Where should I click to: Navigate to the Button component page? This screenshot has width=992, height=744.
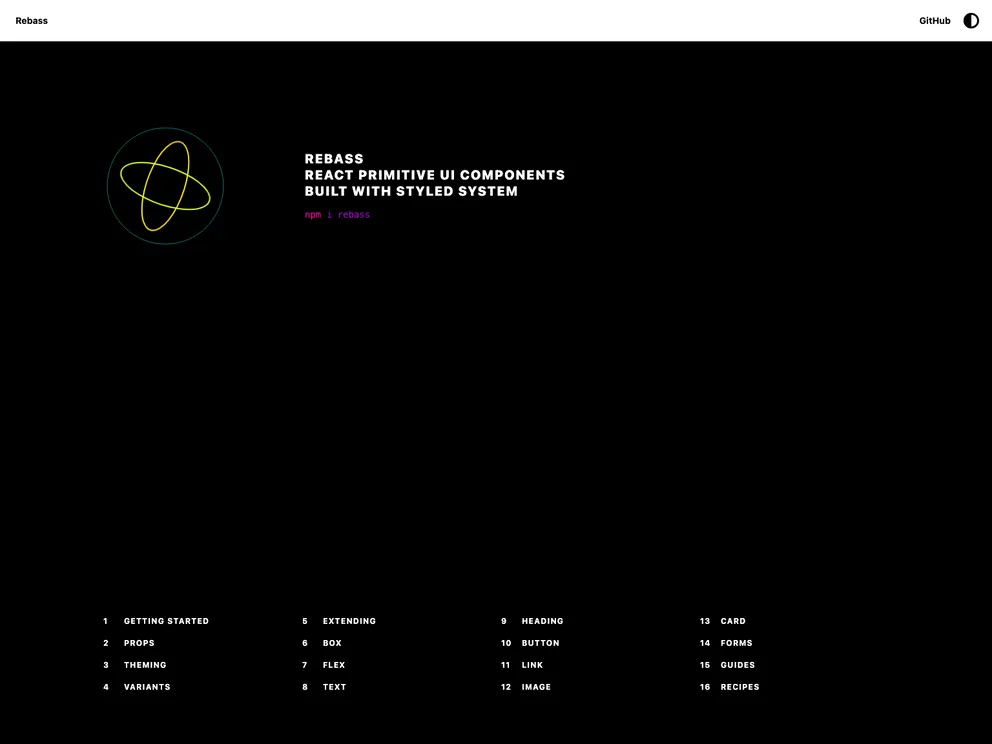click(x=540, y=643)
